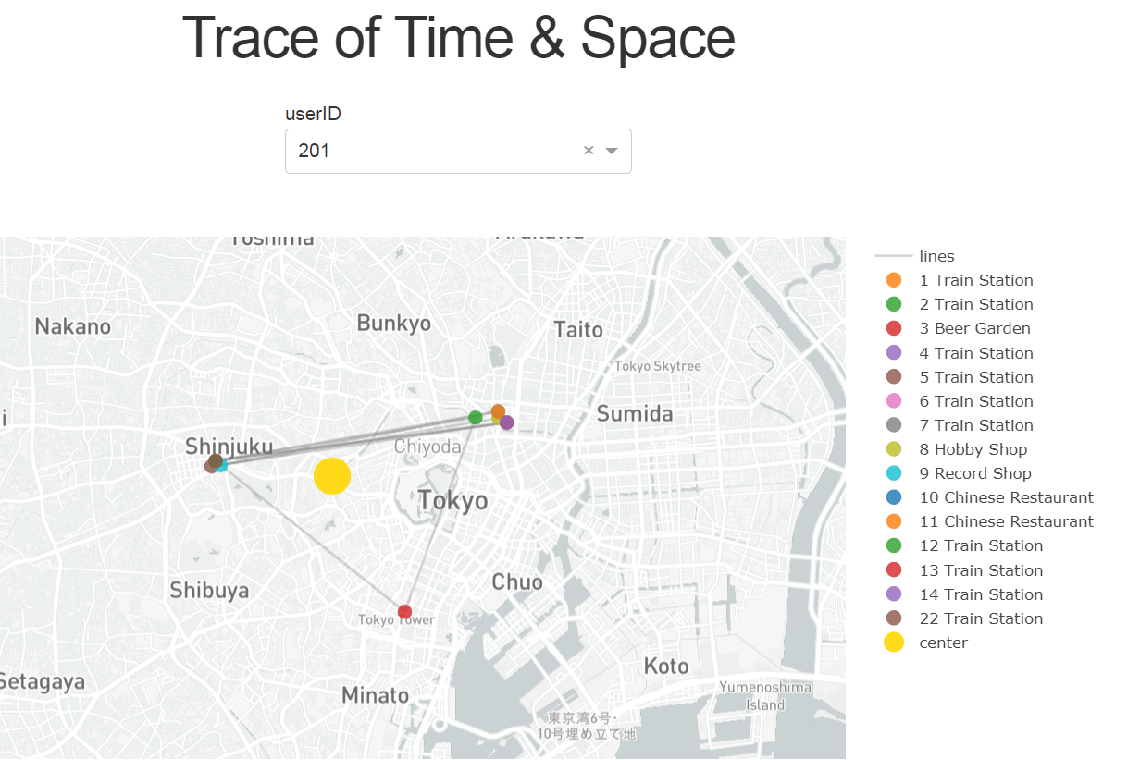Select the red Beer Garden marker near Tokyo Tower
The image size is (1140, 760).
[x=404, y=610]
